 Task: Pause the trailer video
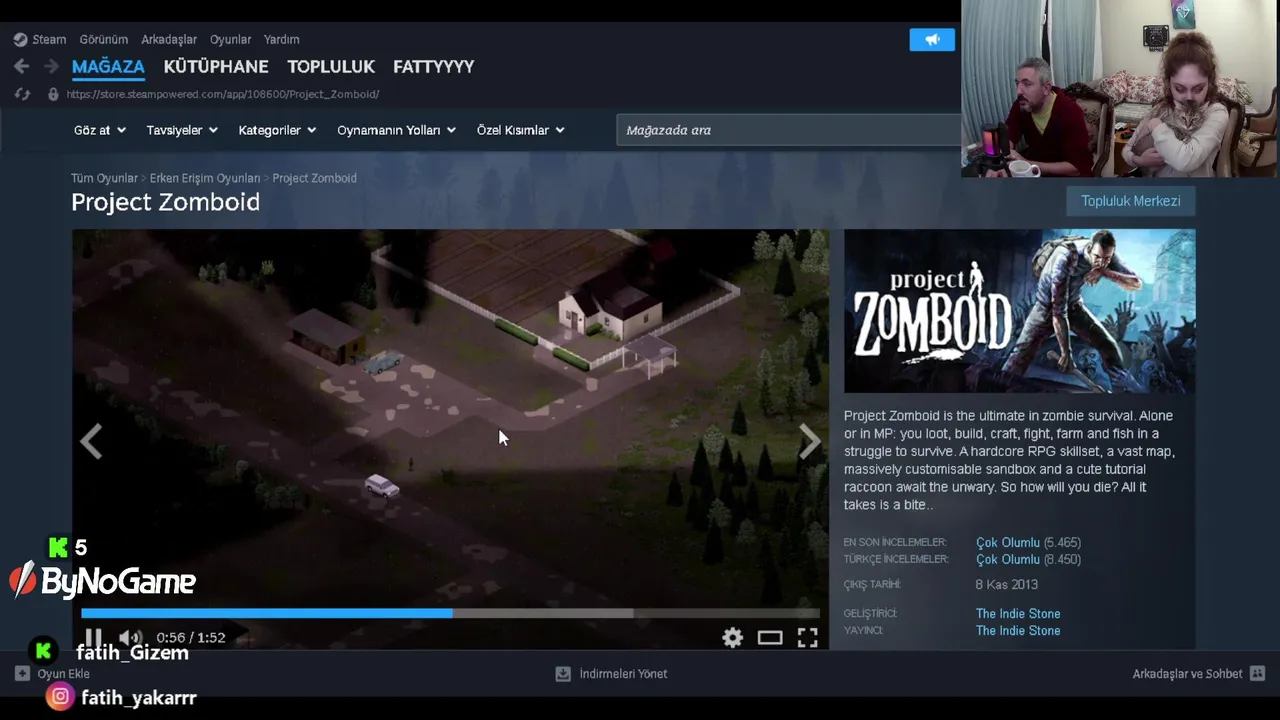[x=93, y=637]
